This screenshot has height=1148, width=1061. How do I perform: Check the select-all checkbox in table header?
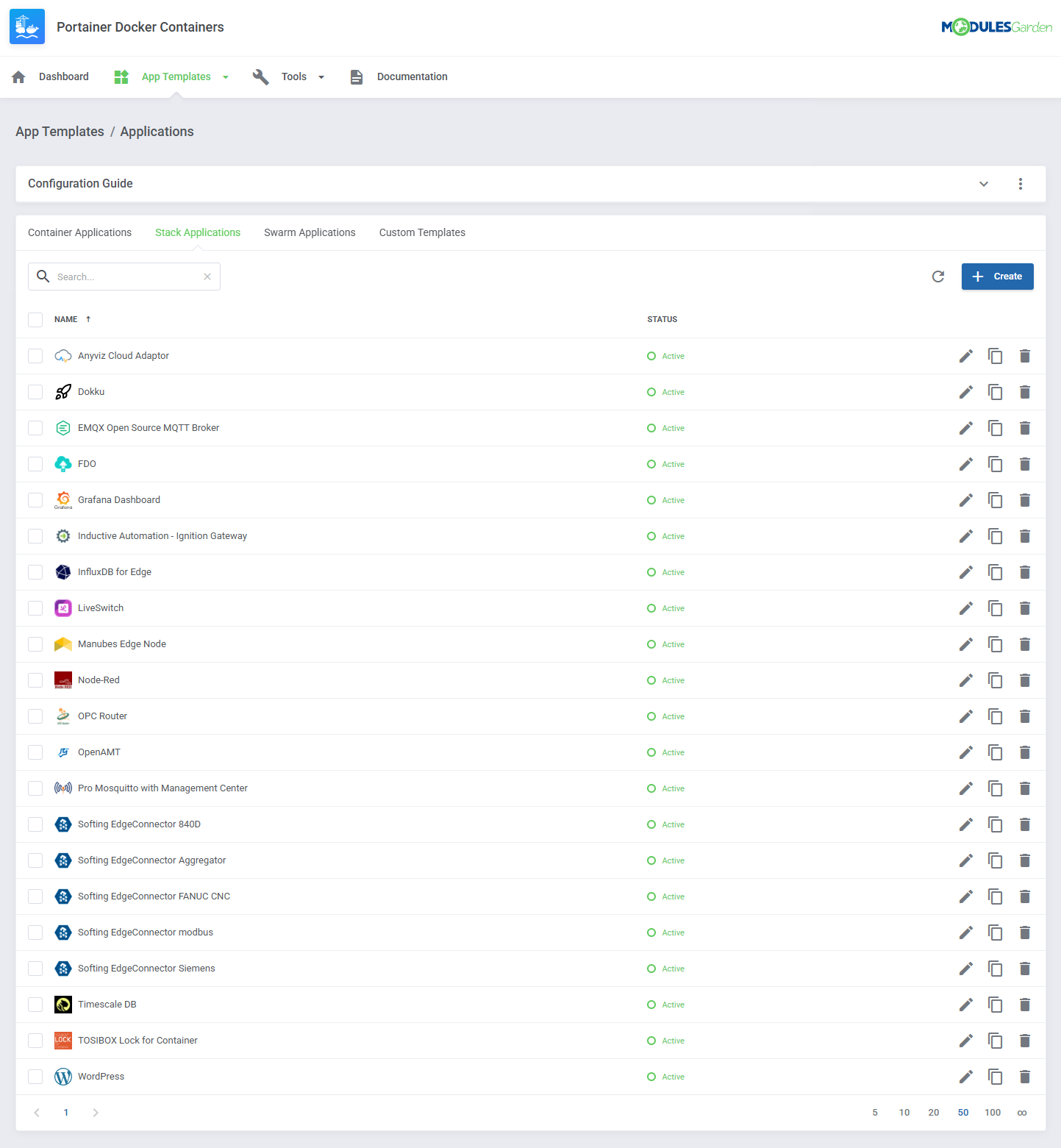(35, 319)
